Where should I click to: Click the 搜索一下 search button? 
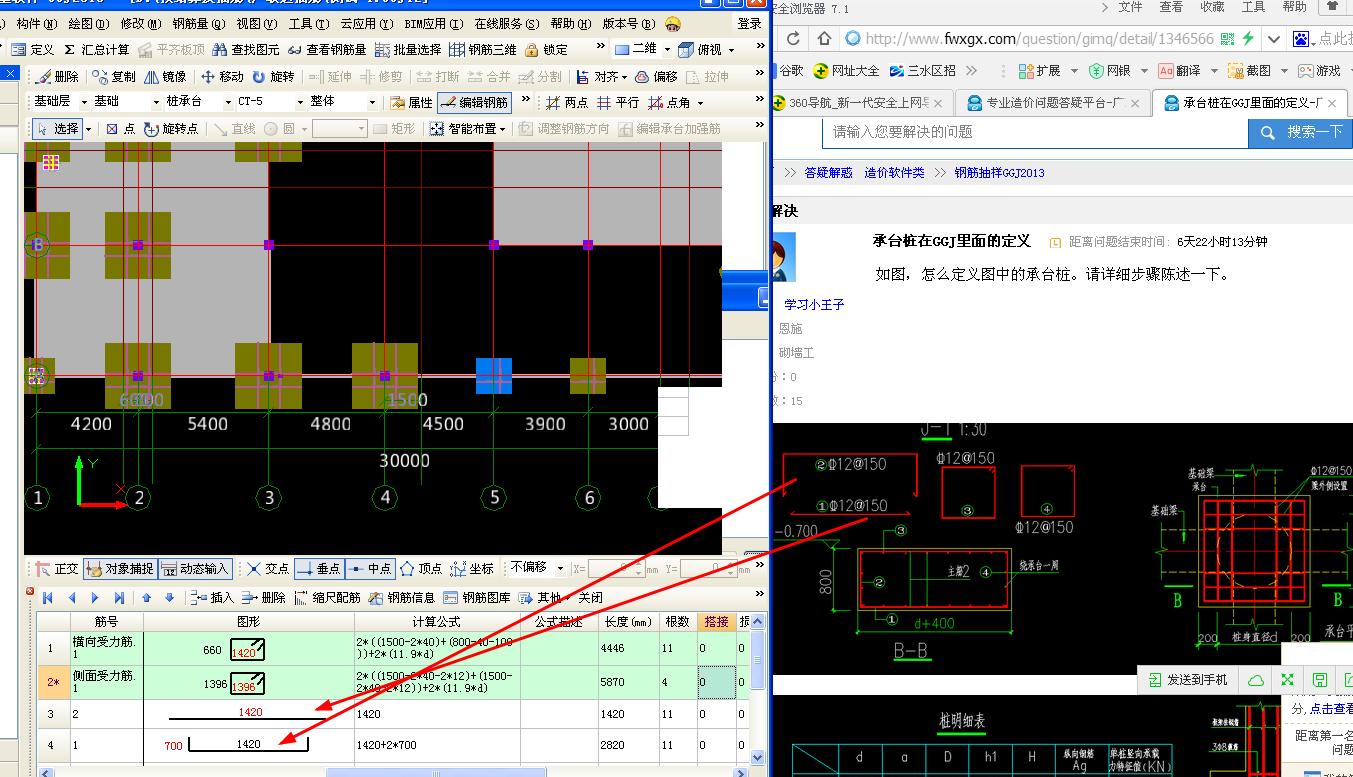tap(1300, 132)
